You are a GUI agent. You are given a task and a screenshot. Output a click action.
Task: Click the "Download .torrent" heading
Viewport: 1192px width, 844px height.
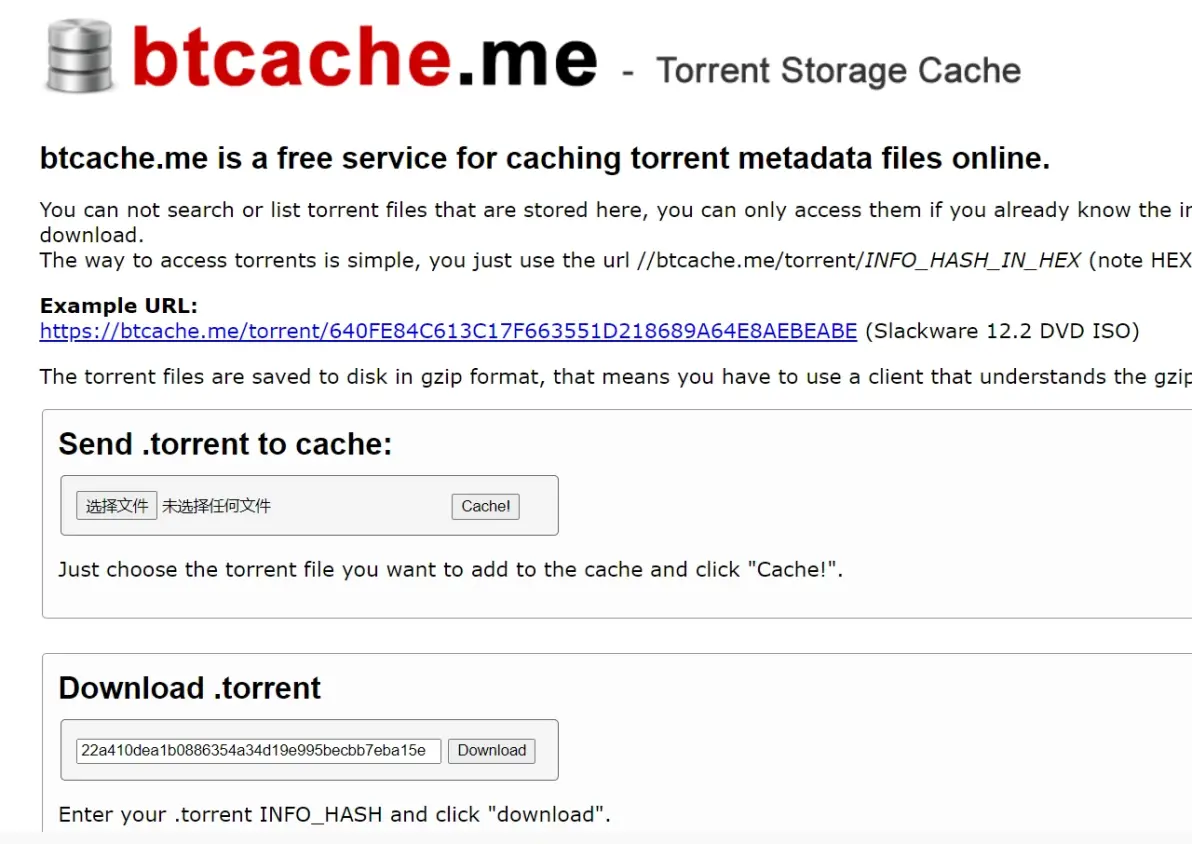pos(190,688)
